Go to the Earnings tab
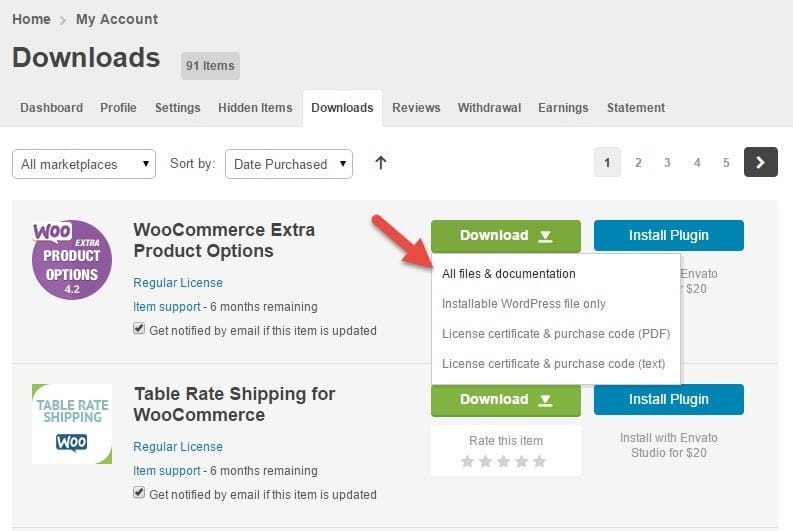The width and height of the screenshot is (793, 531). 563,108
